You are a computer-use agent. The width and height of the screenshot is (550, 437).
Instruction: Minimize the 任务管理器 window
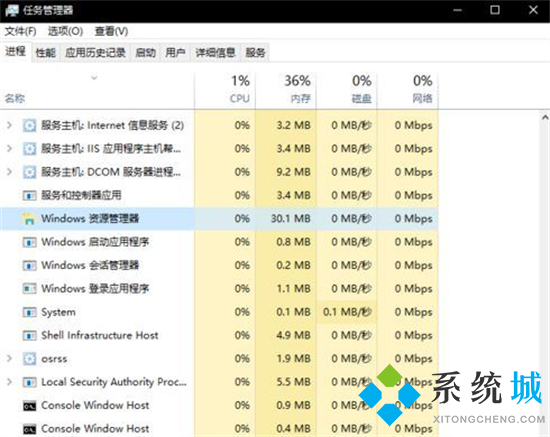tap(457, 10)
